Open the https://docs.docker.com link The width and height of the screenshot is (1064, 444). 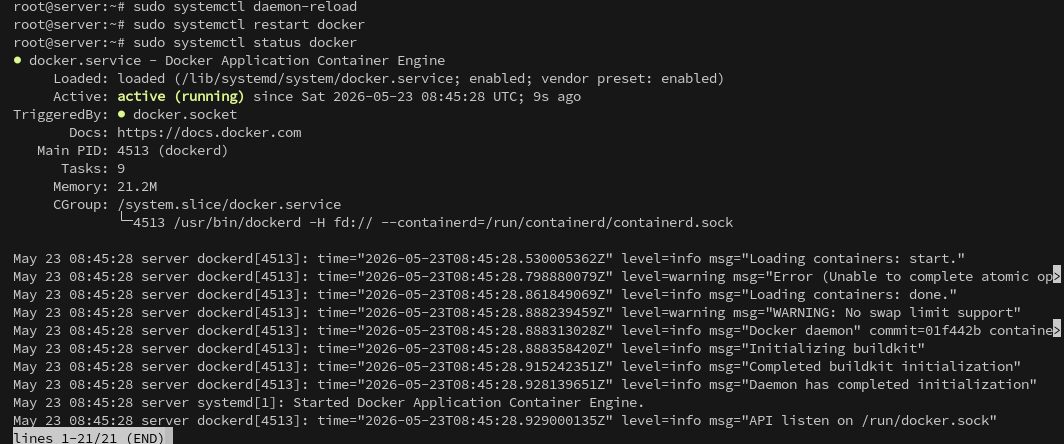pyautogui.click(x=209, y=132)
